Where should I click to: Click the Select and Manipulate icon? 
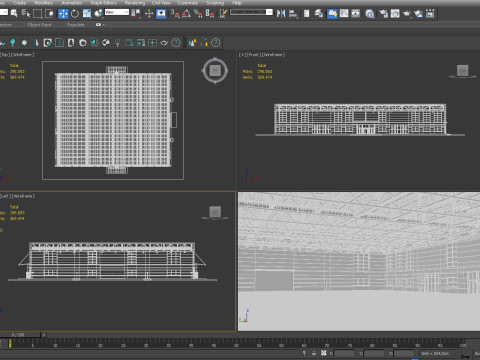tap(149, 14)
